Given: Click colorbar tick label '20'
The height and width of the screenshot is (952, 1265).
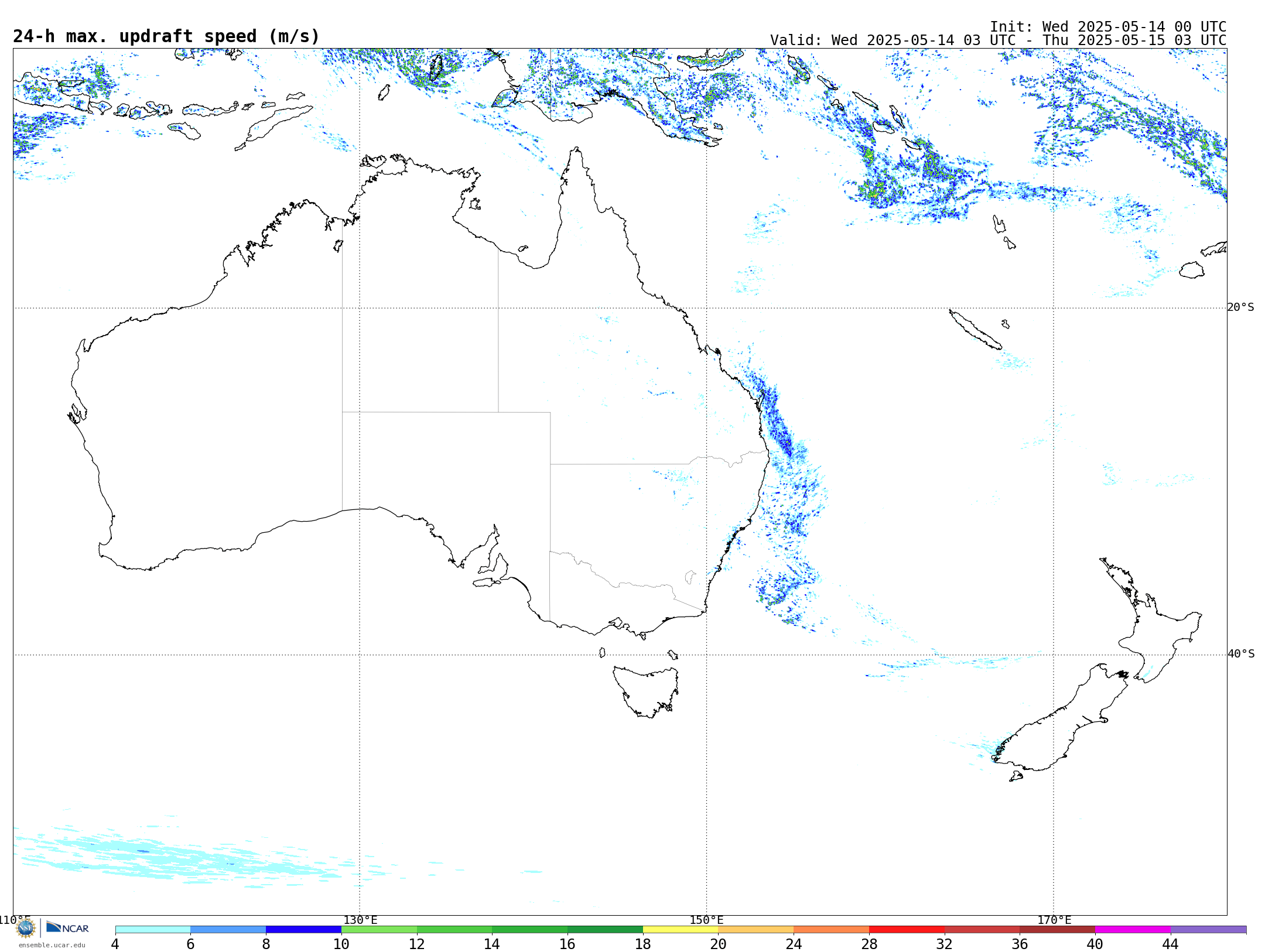Looking at the screenshot, I should [719, 944].
